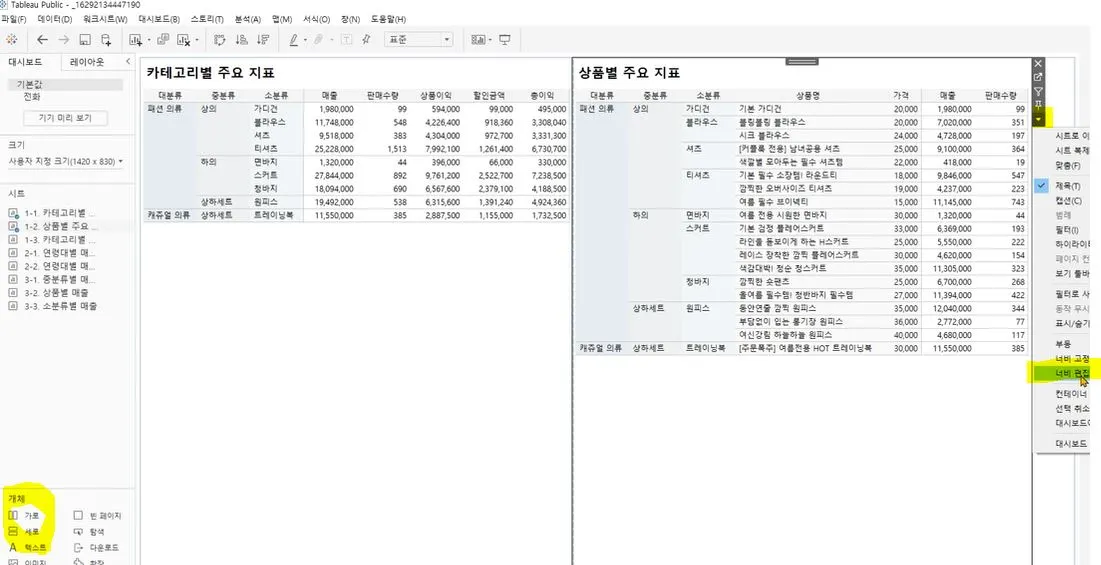Open the 대시보드(B) menu
Screen dimensions: 1101x565
click(159, 19)
